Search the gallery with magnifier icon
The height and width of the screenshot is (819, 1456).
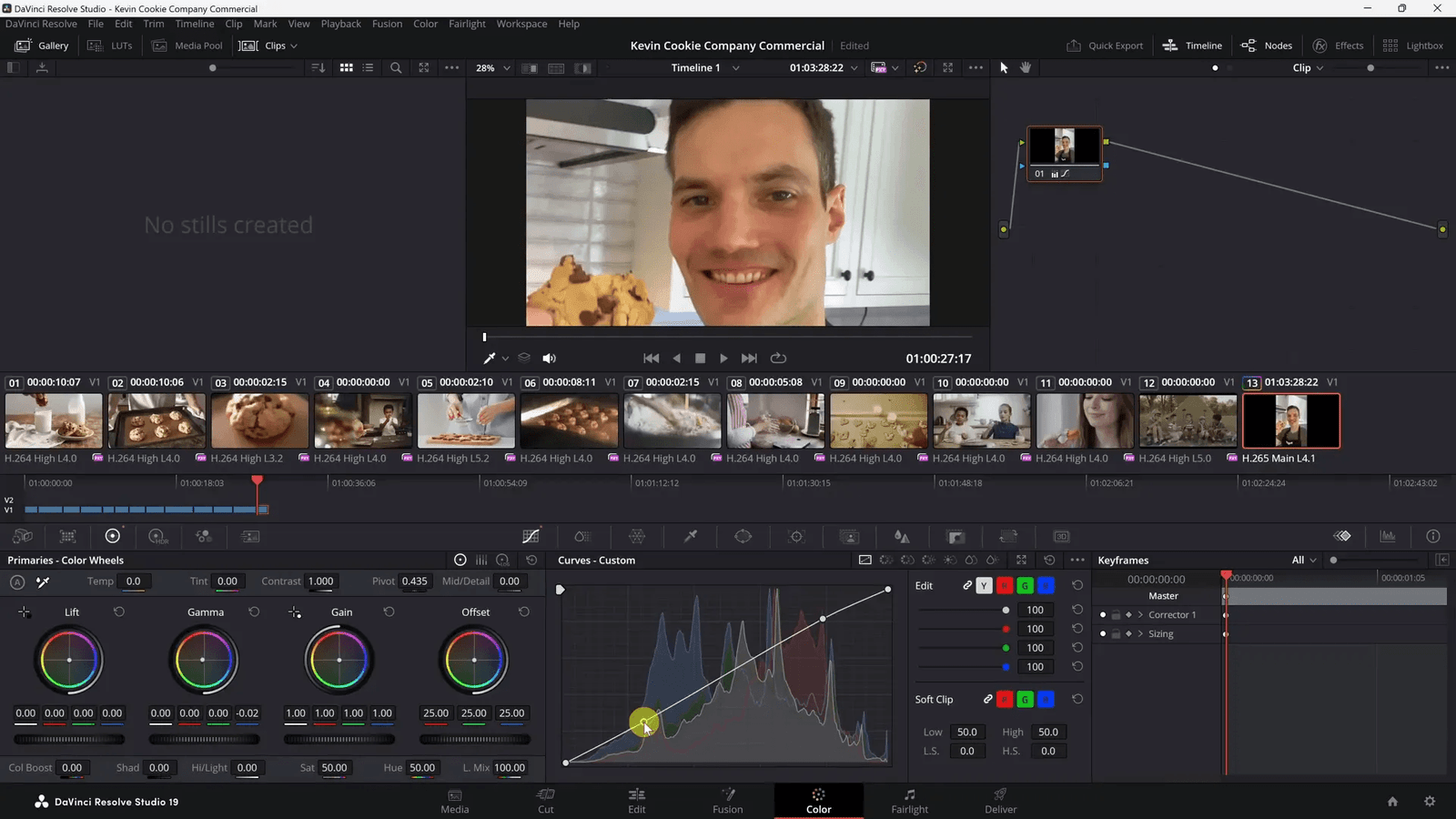(x=396, y=68)
